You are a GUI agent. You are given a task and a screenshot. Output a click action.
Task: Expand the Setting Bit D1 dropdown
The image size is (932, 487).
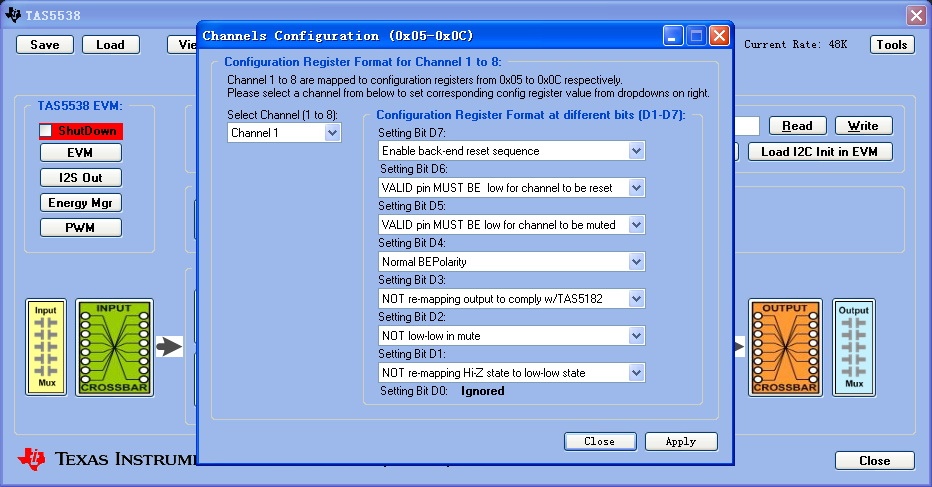(636, 373)
